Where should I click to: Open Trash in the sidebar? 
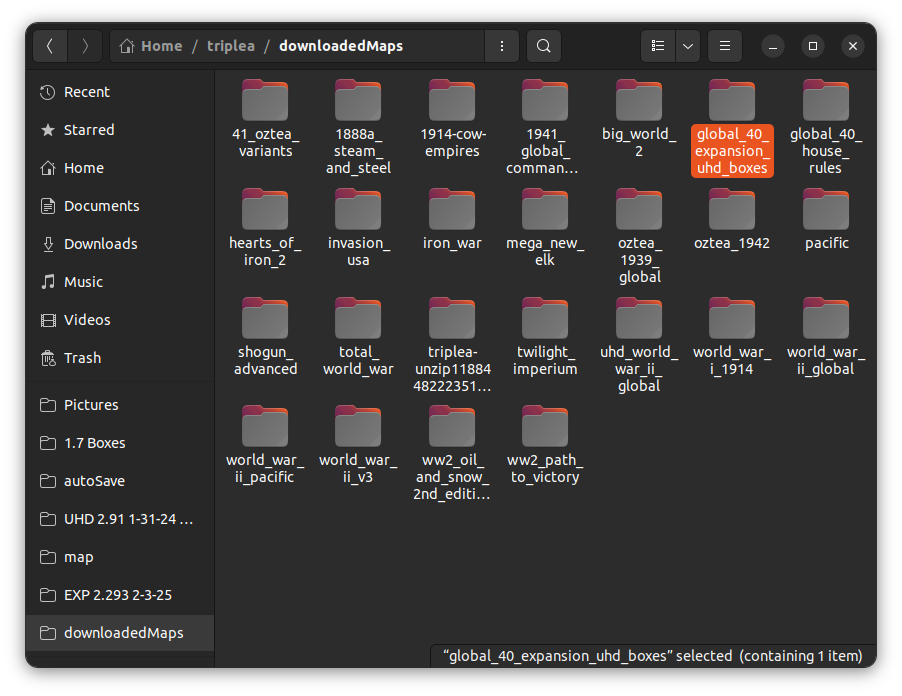82,358
